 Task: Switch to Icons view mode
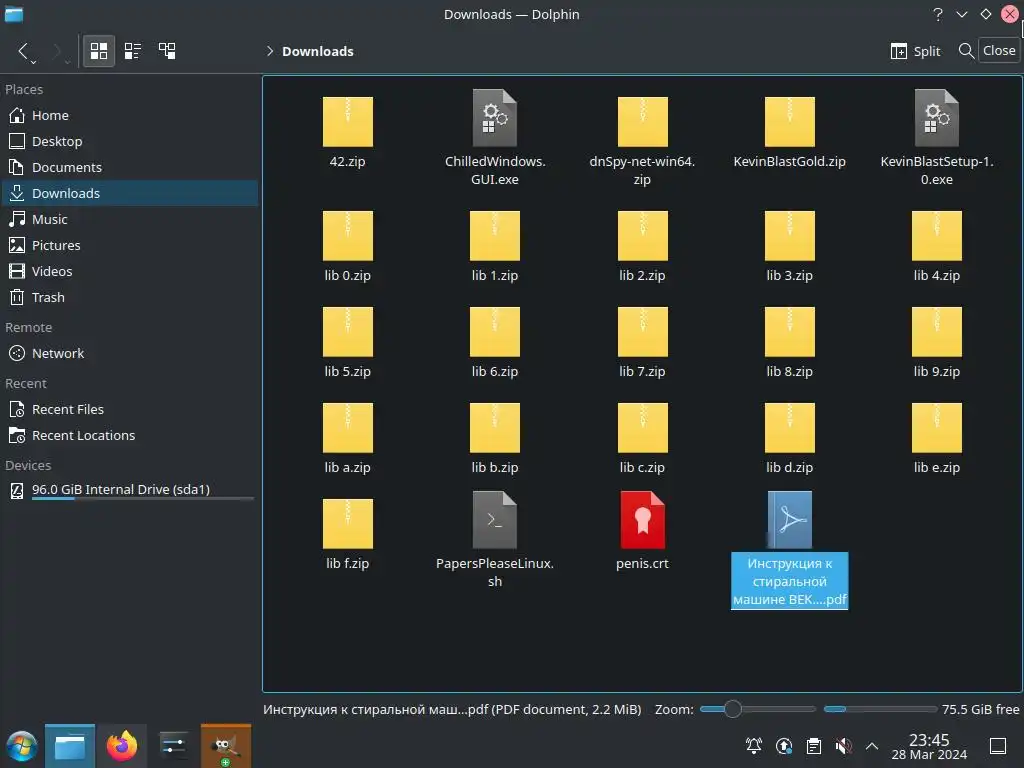coord(99,51)
